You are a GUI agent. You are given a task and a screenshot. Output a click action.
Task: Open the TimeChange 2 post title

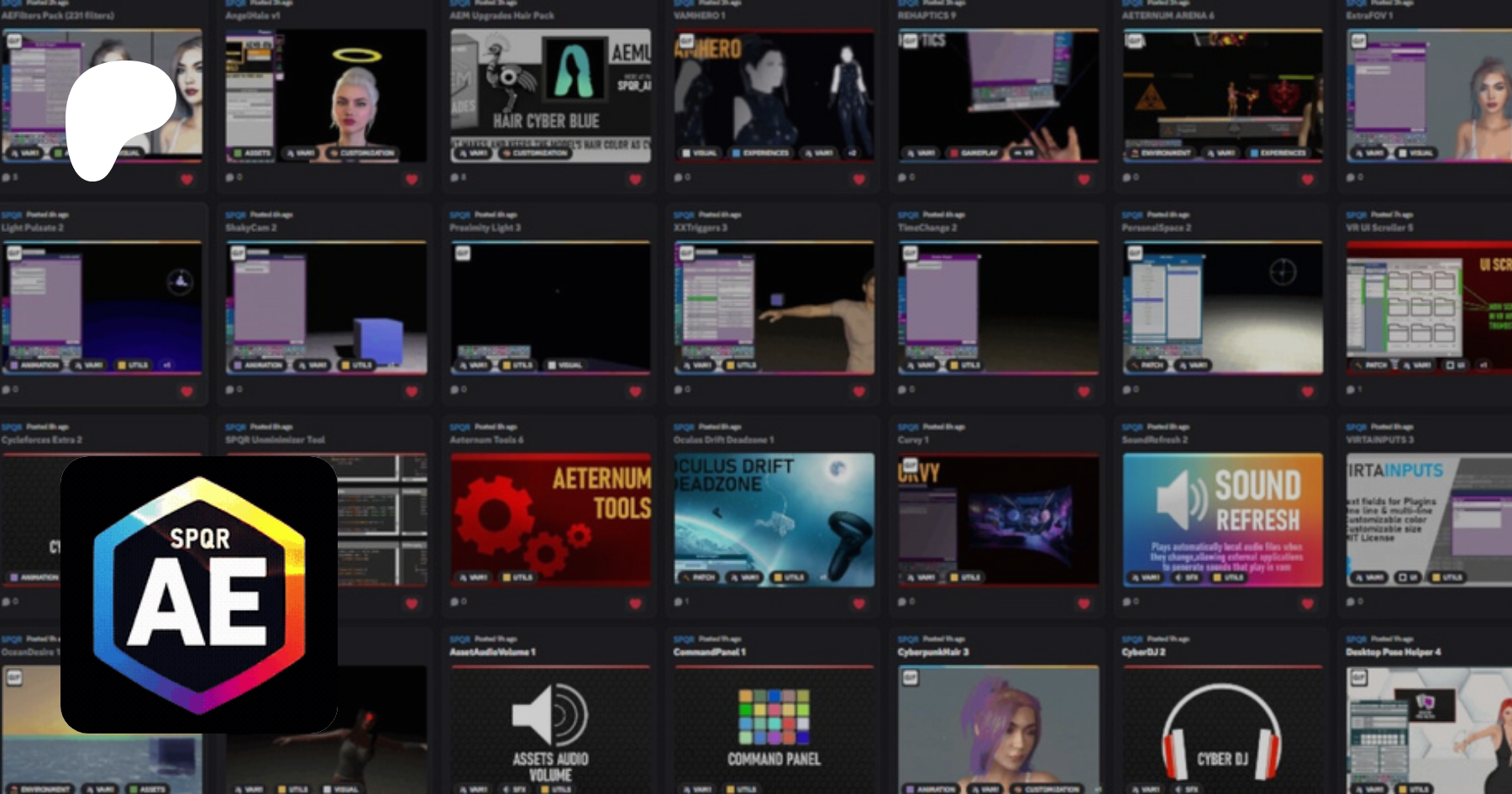(x=927, y=228)
